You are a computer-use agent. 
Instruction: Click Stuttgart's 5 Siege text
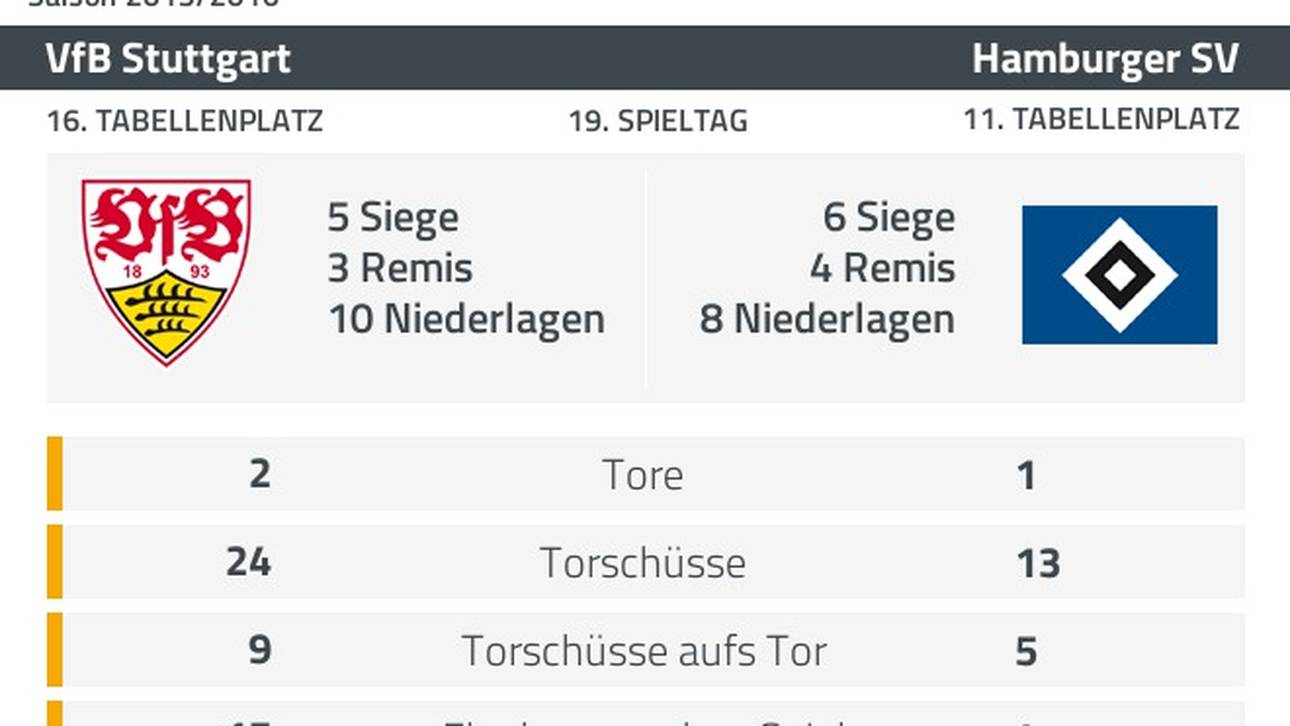393,217
